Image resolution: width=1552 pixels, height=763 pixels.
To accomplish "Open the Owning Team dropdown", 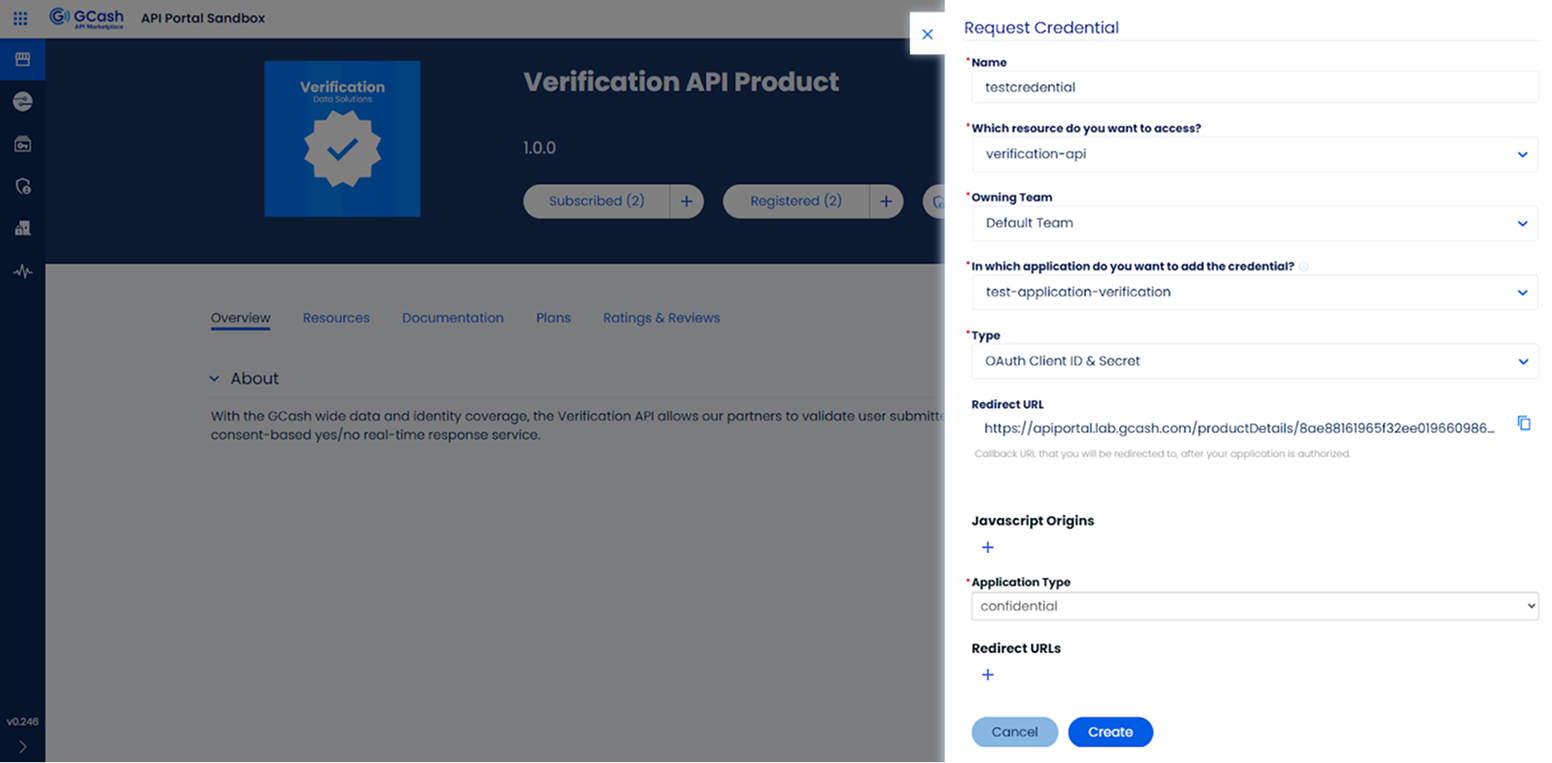I will point(1254,223).
